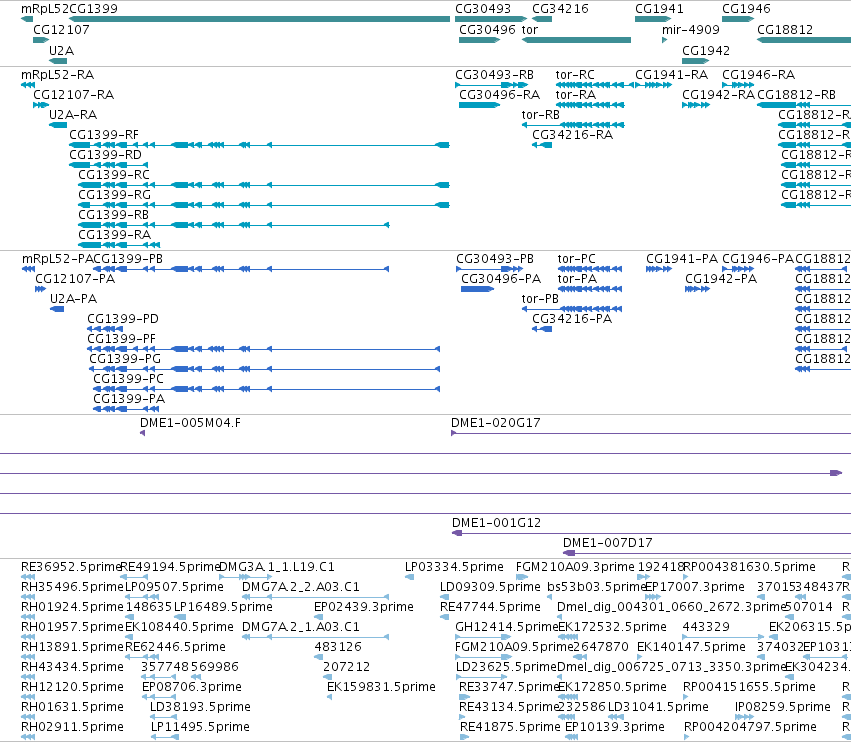
Task: Select BAC clone DME1-001G12
Action: tap(497, 523)
